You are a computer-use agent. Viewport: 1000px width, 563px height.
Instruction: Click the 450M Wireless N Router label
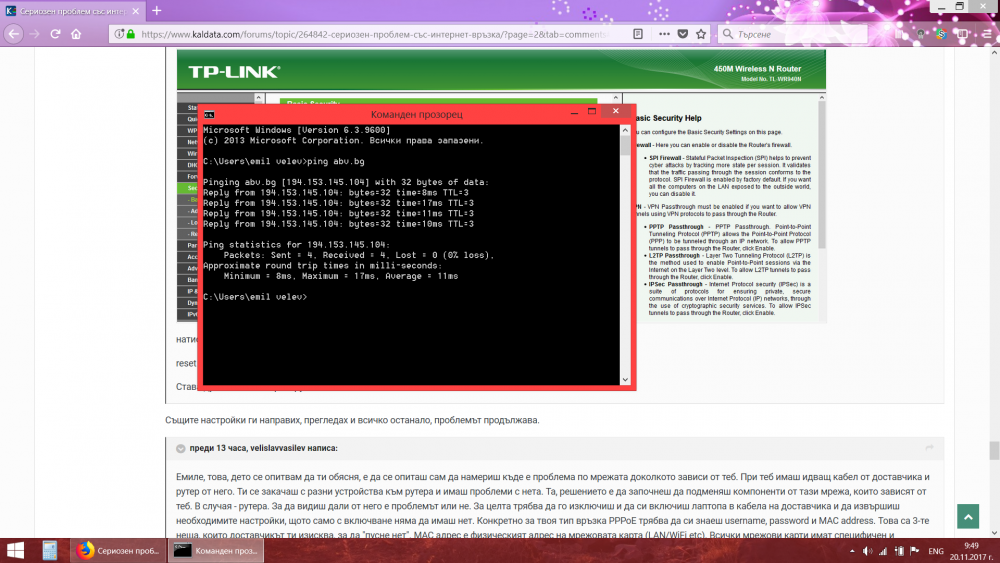757,69
